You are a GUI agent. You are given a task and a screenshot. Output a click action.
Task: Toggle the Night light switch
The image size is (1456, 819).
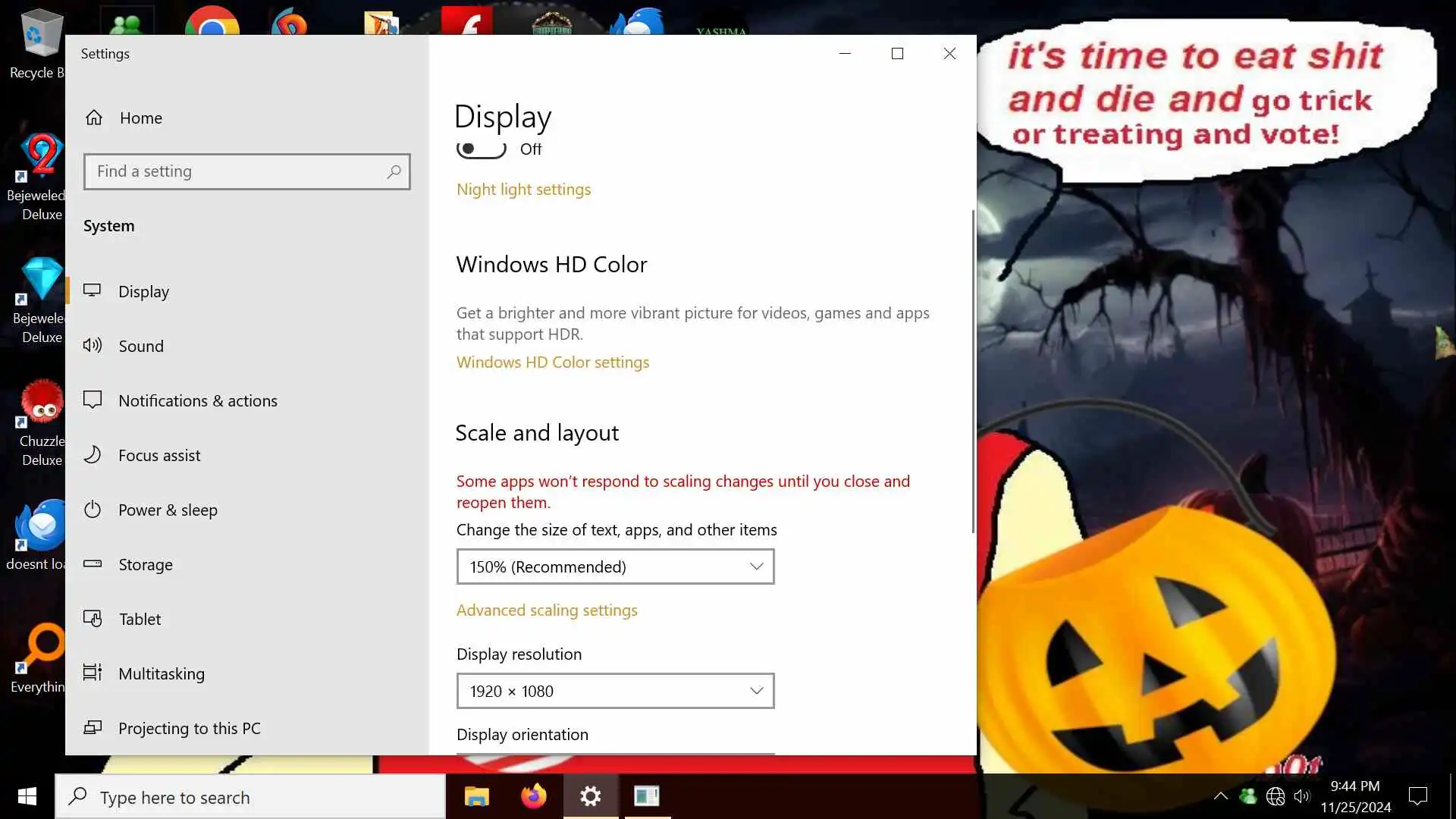[482, 149]
